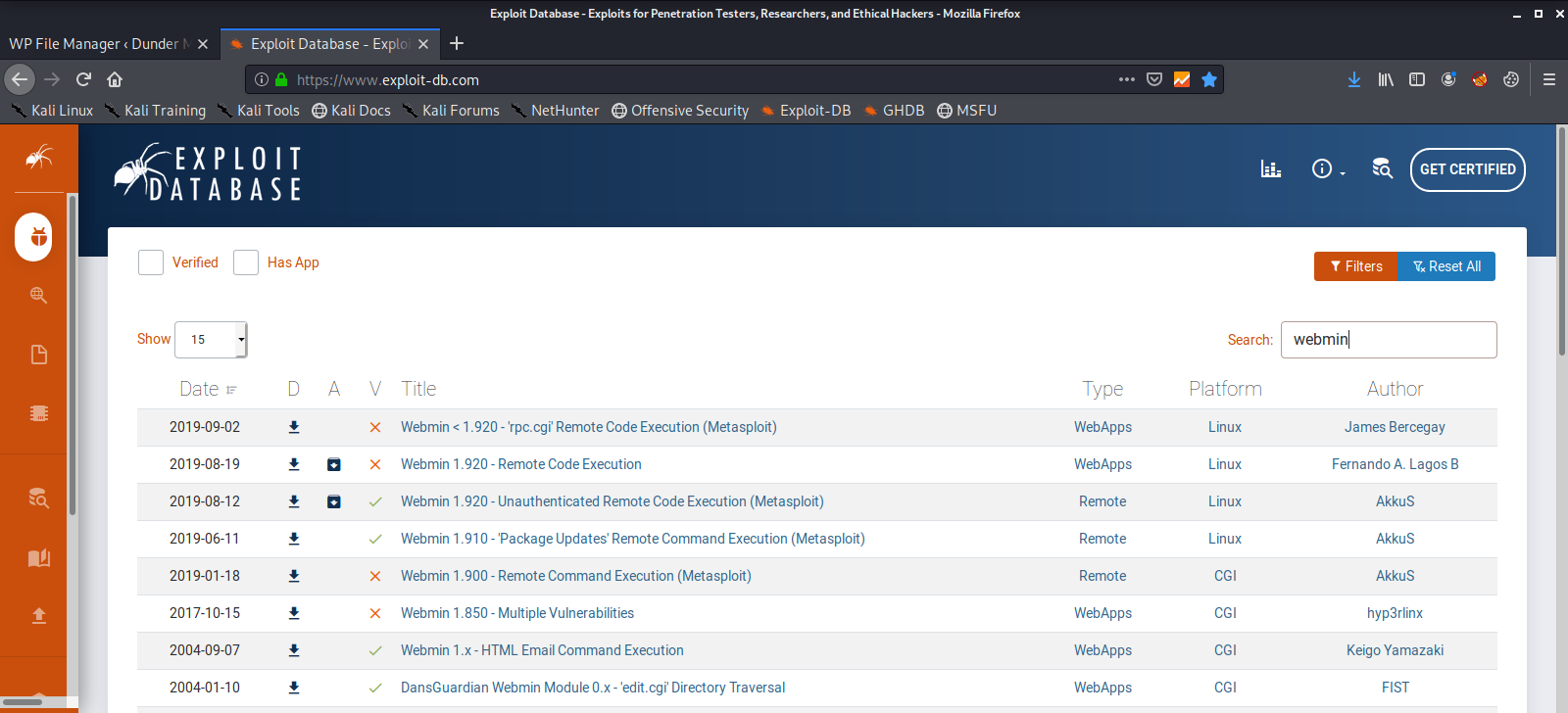The width and height of the screenshot is (1568, 713).
Task: Open the Search EDB icon in the sidebar
Action: [x=38, y=498]
